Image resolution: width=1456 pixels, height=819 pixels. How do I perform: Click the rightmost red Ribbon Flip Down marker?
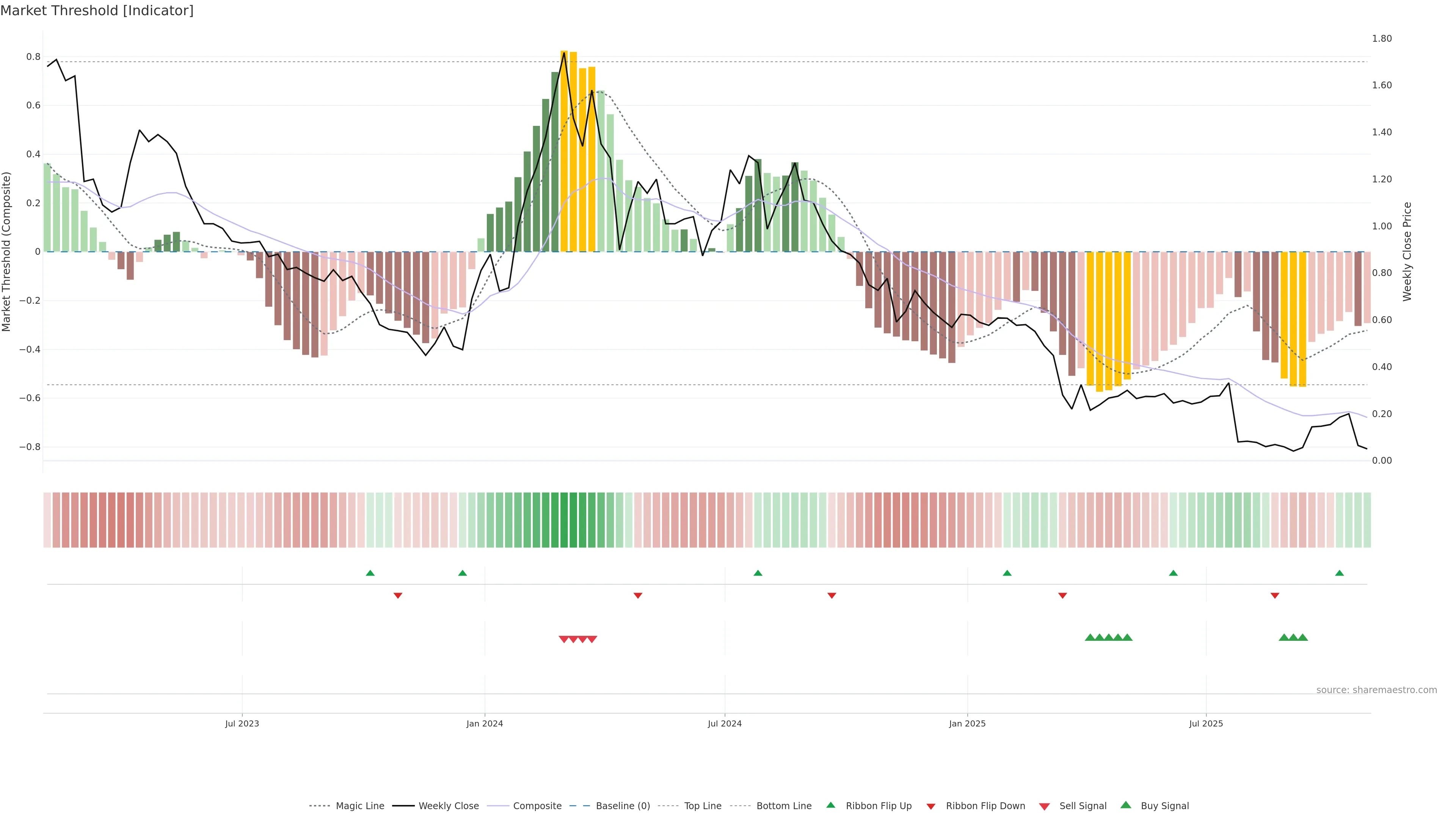(1274, 595)
